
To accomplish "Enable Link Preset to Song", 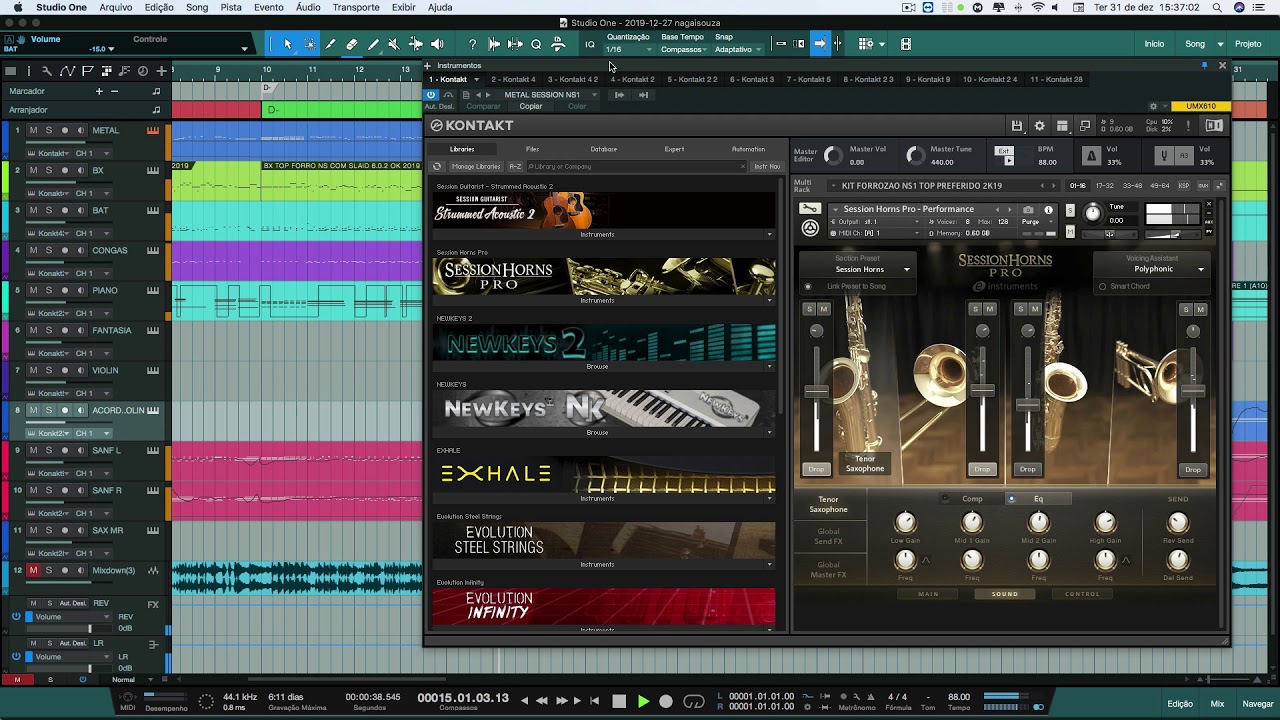I will point(808,287).
